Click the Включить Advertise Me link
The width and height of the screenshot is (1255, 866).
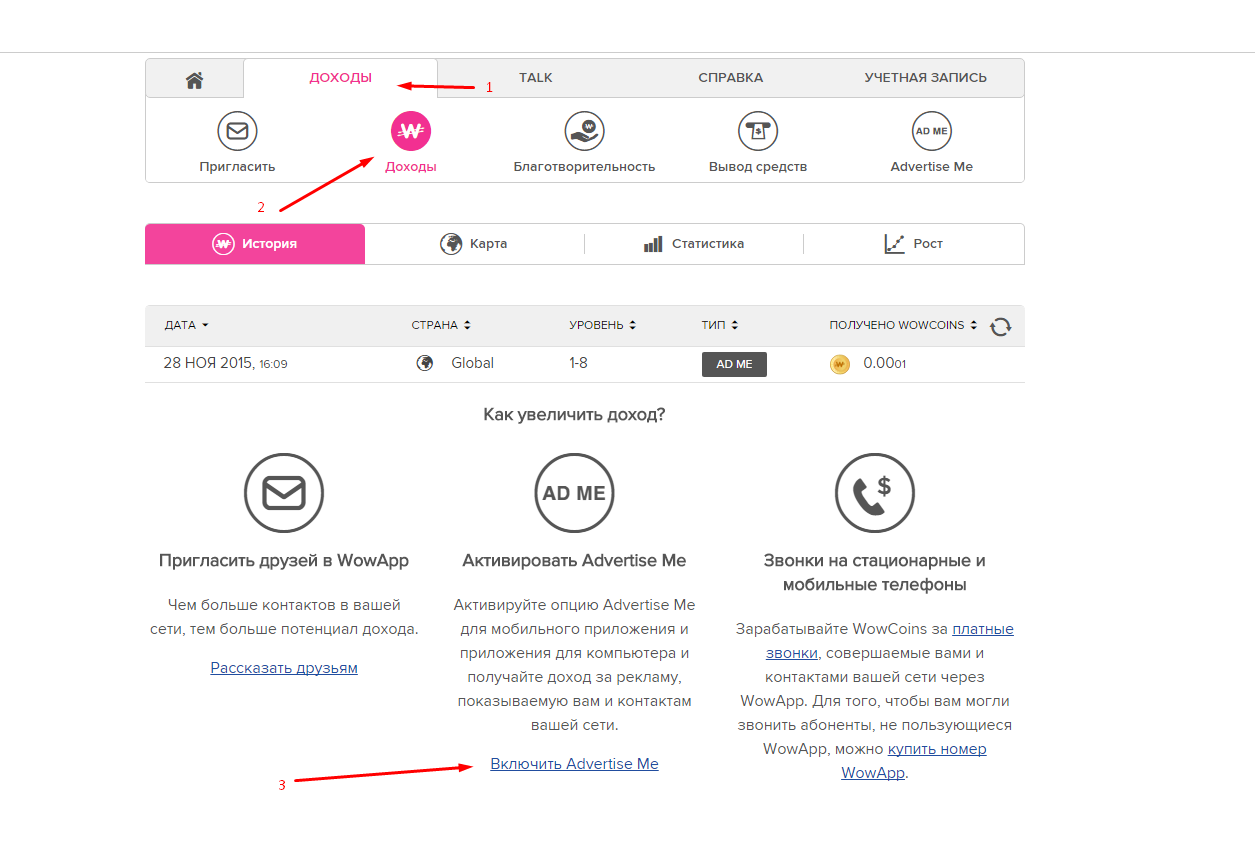tap(574, 764)
